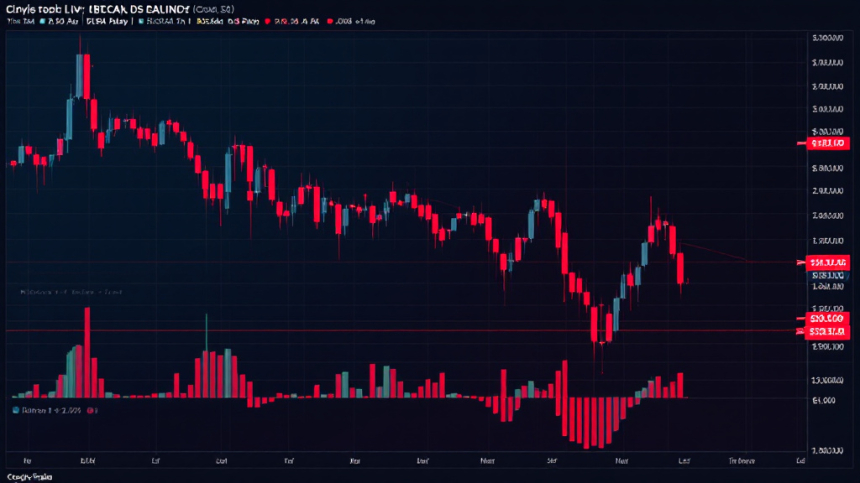The height and width of the screenshot is (483, 860).
Task: Click the last red legend dot in header
Action: point(330,21)
